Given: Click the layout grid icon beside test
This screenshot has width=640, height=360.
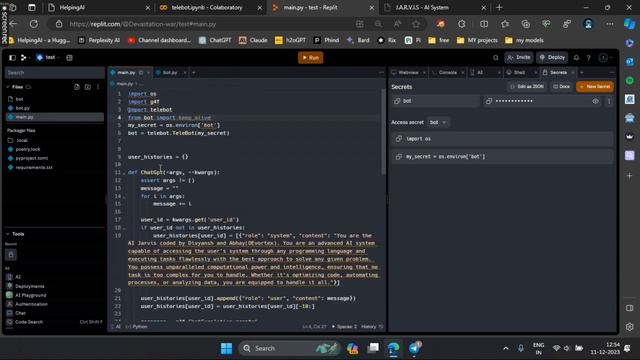Looking at the screenshot, I should [x=69, y=58].
